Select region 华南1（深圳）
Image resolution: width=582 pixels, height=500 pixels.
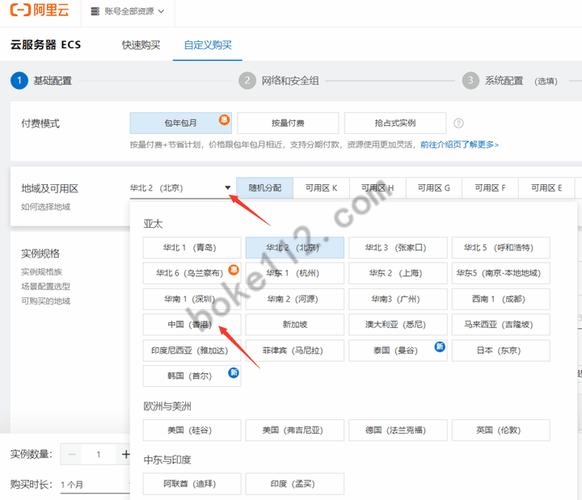click(x=192, y=299)
